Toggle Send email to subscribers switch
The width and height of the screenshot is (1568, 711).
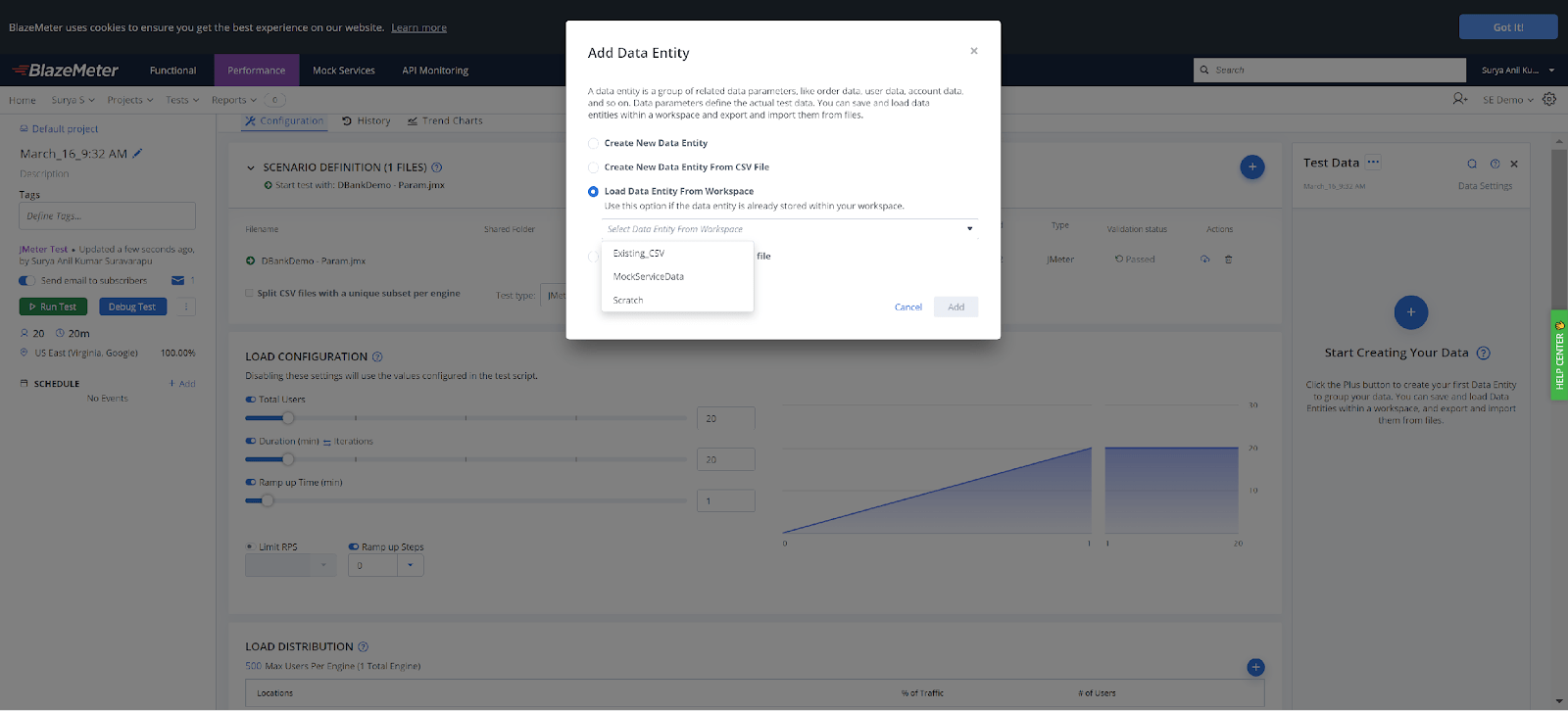(x=27, y=281)
